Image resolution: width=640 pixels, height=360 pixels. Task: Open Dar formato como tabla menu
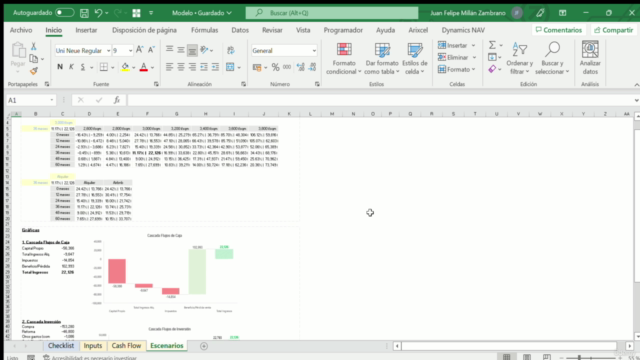(382, 59)
